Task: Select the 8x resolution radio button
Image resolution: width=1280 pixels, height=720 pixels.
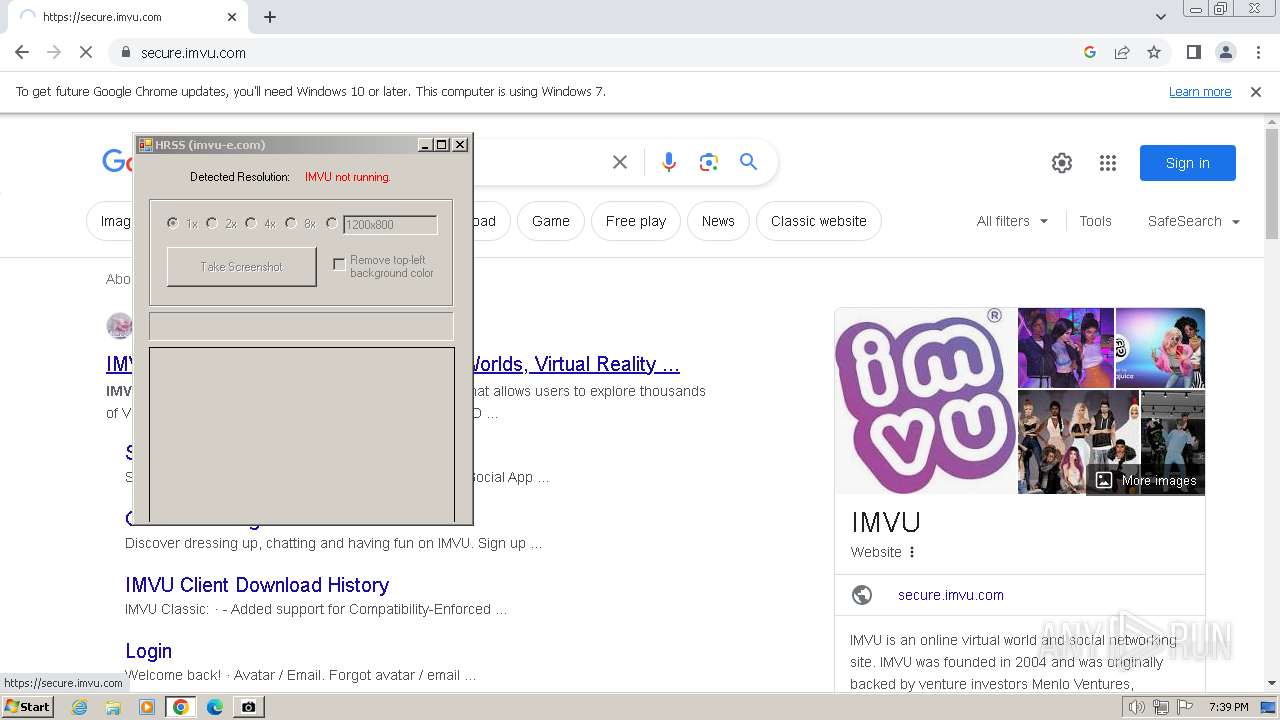Action: pos(291,224)
